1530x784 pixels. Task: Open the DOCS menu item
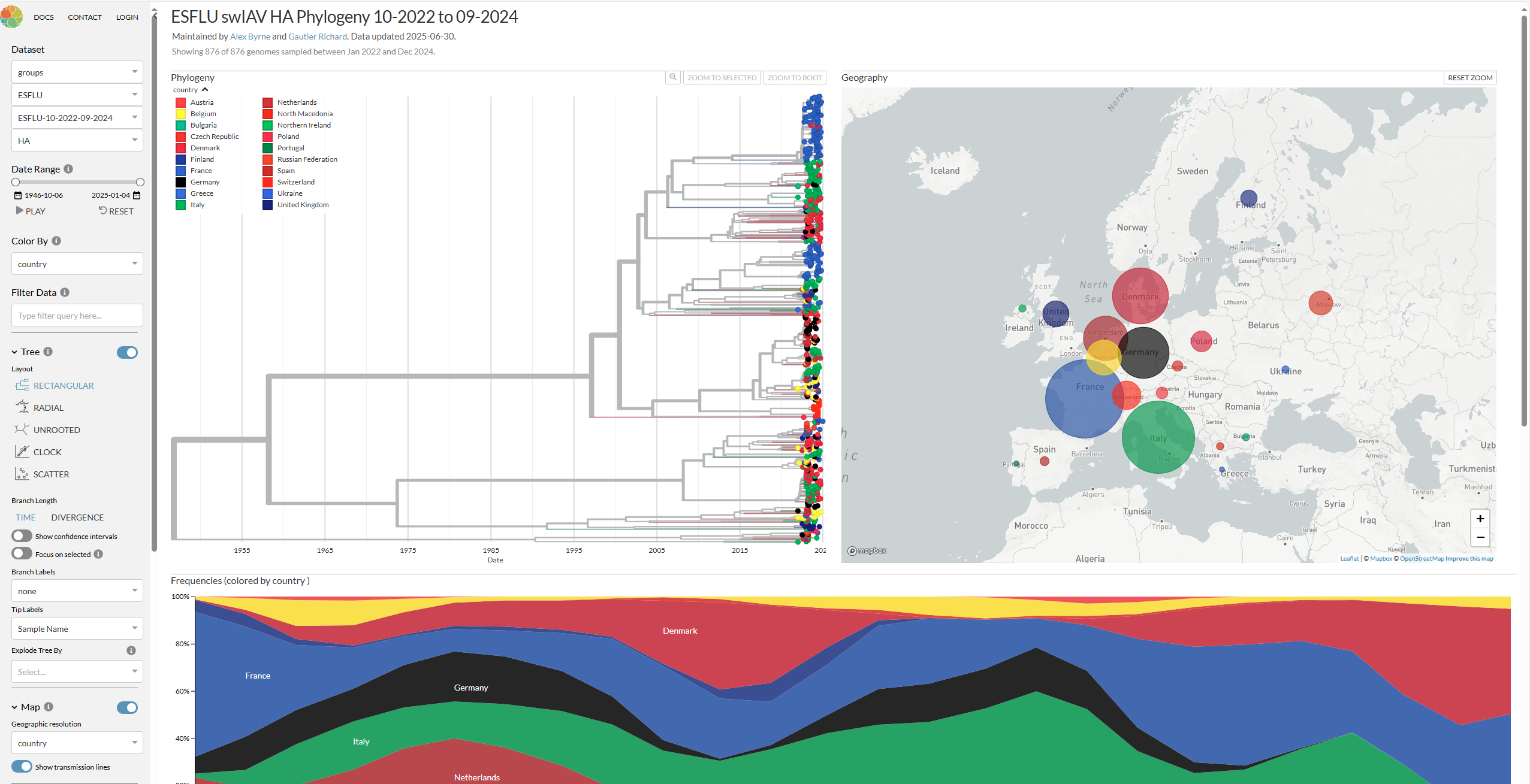tap(44, 17)
